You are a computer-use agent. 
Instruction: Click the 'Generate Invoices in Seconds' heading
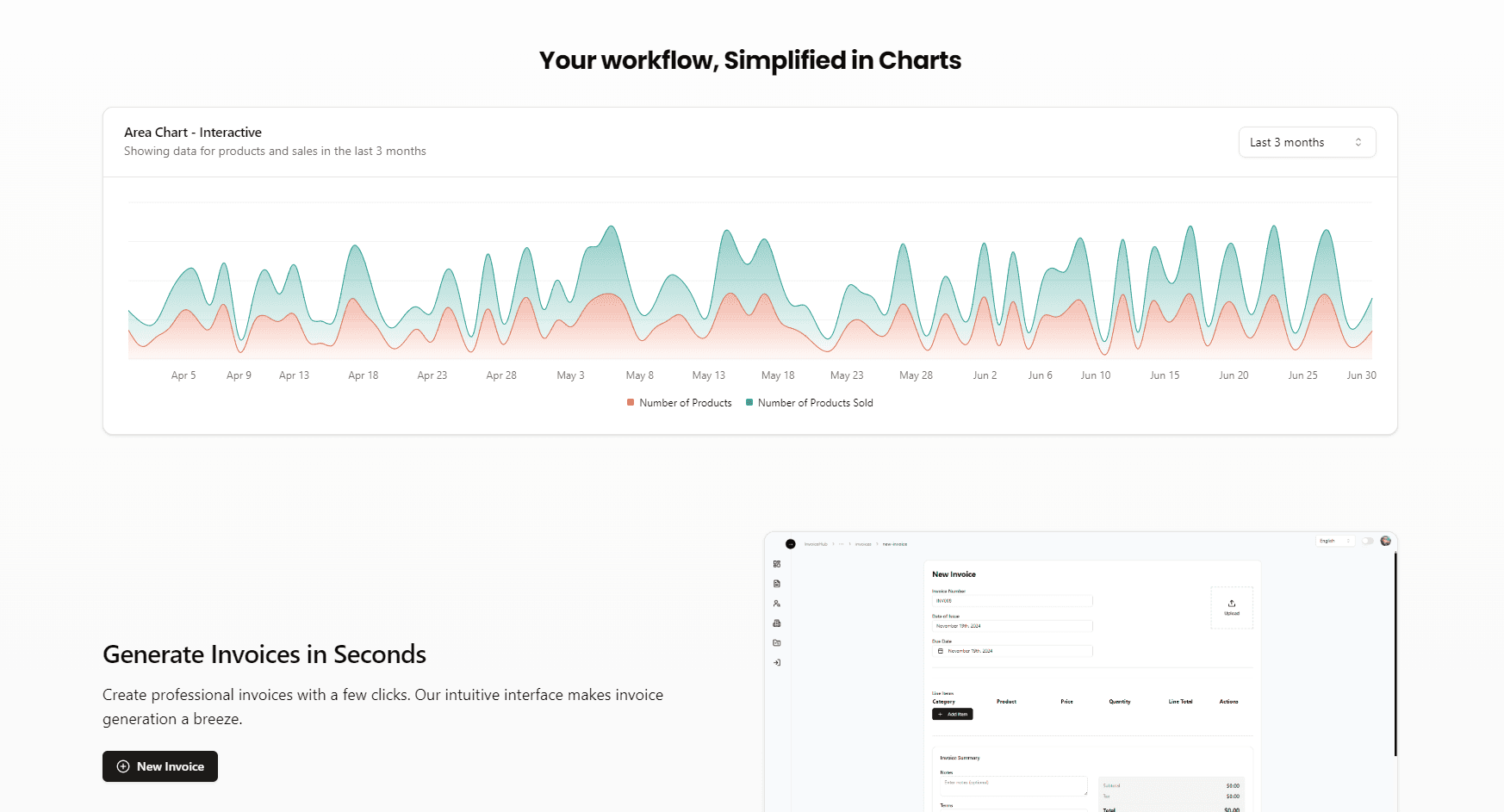tap(264, 654)
